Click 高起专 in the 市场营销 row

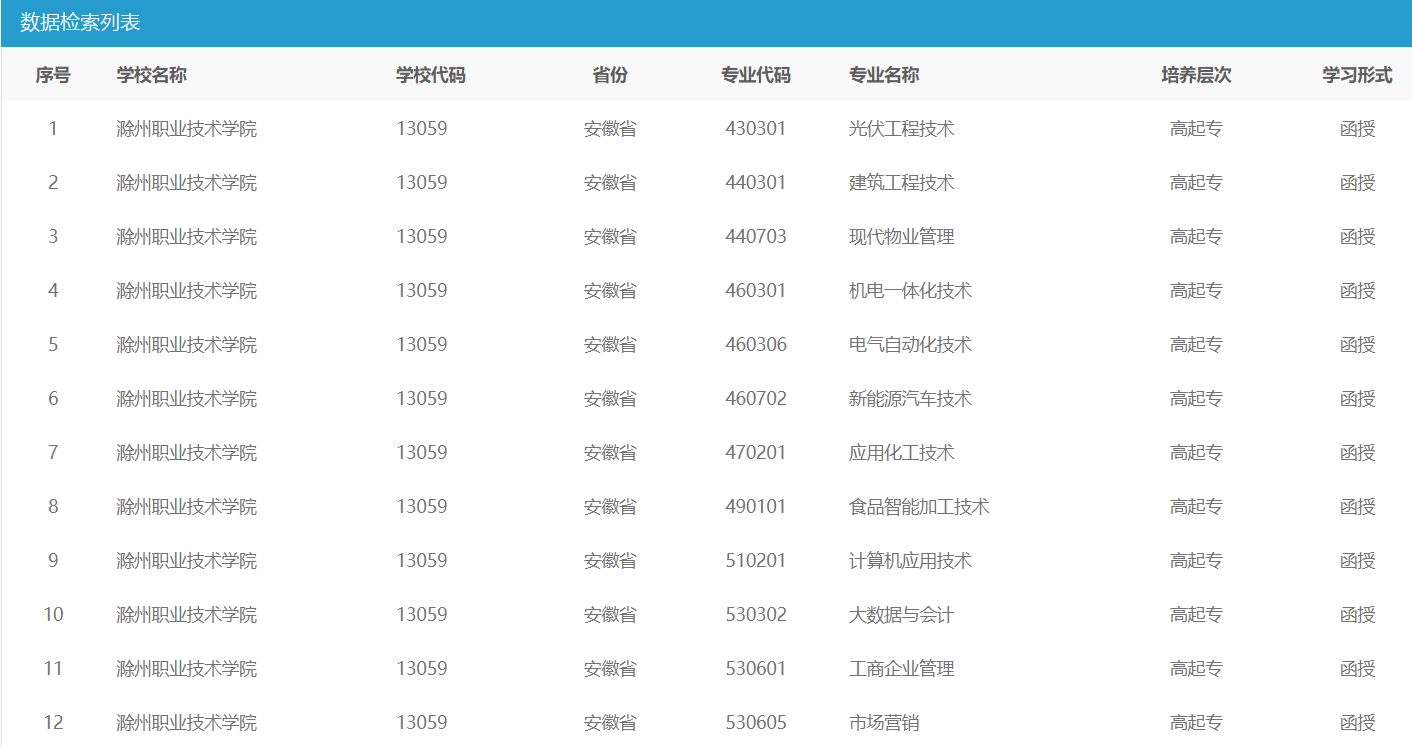1196,723
